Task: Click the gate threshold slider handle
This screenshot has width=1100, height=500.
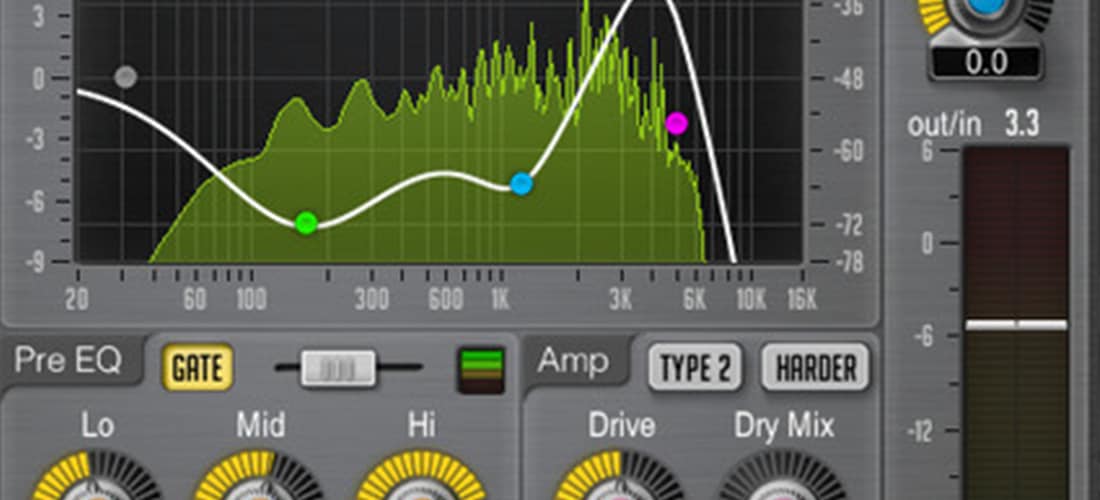Action: click(x=338, y=368)
